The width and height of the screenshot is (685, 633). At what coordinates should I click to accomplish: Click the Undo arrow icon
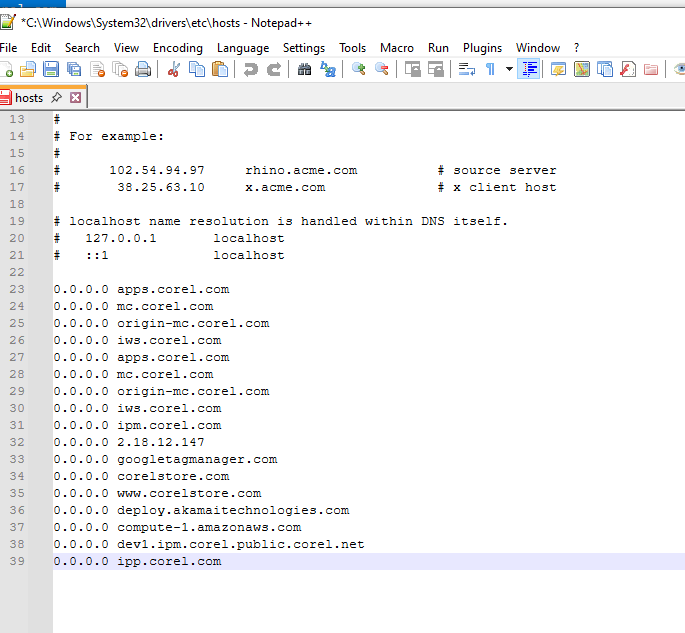[x=250, y=69]
